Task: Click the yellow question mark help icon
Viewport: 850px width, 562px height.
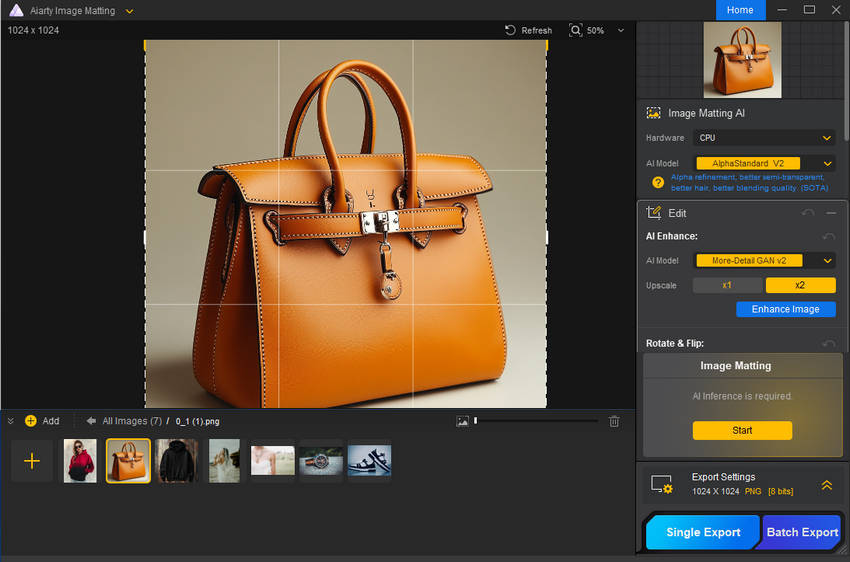Action: tap(658, 183)
